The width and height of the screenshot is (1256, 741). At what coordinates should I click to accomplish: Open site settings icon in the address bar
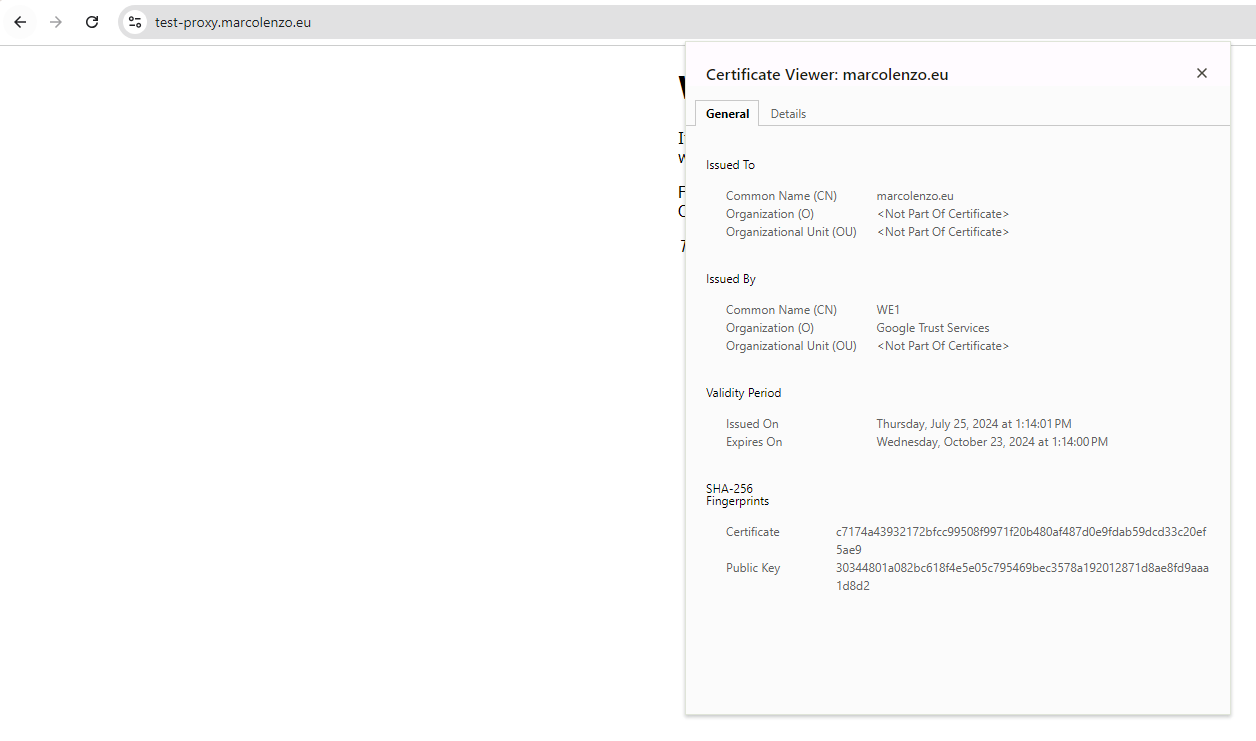click(134, 21)
